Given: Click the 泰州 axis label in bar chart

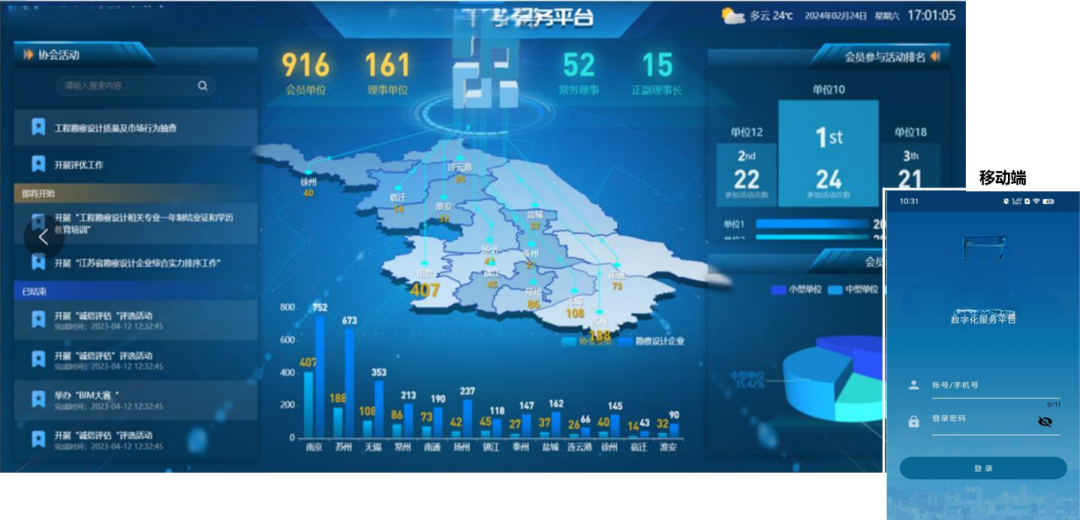Looking at the screenshot, I should (x=521, y=446).
